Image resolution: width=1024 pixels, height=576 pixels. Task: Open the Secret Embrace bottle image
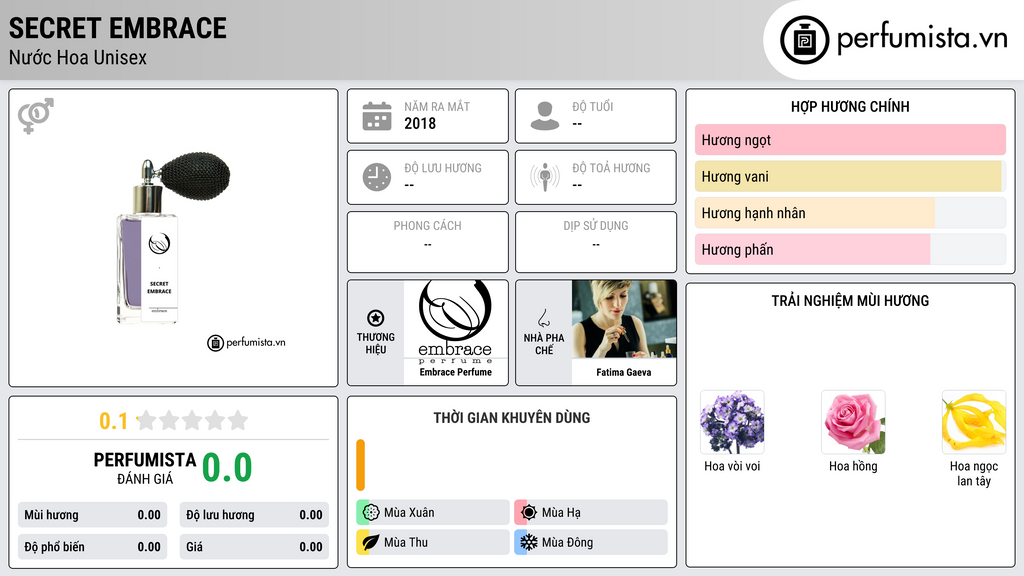[173, 238]
